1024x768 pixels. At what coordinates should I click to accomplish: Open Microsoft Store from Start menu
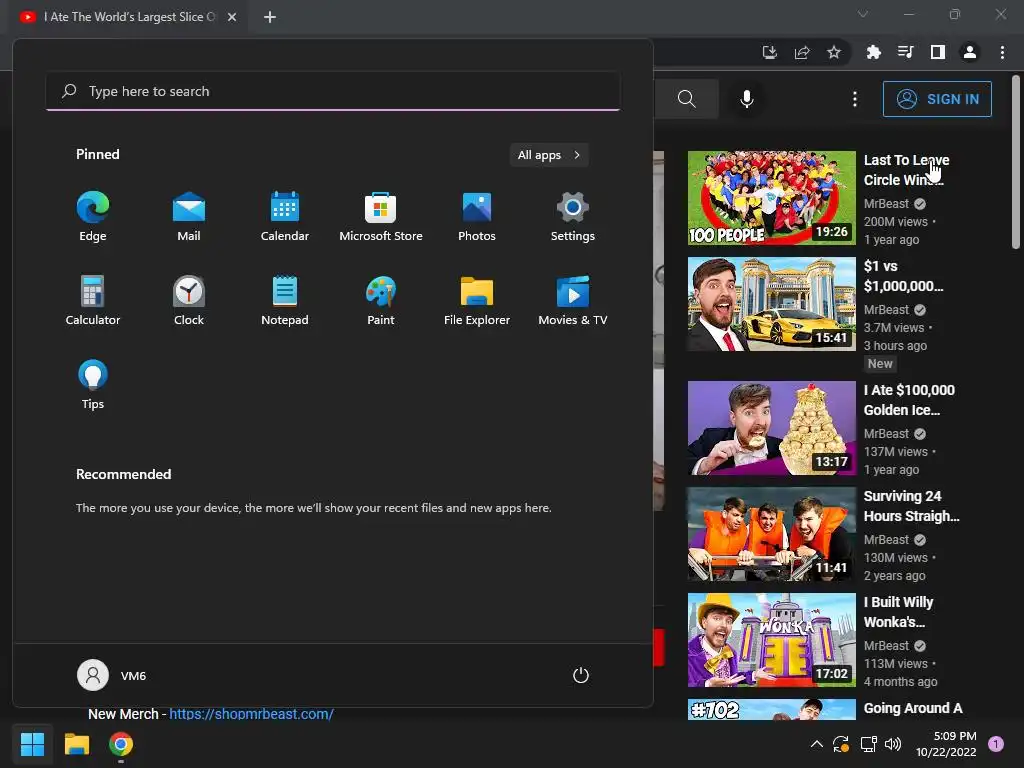[x=381, y=217]
